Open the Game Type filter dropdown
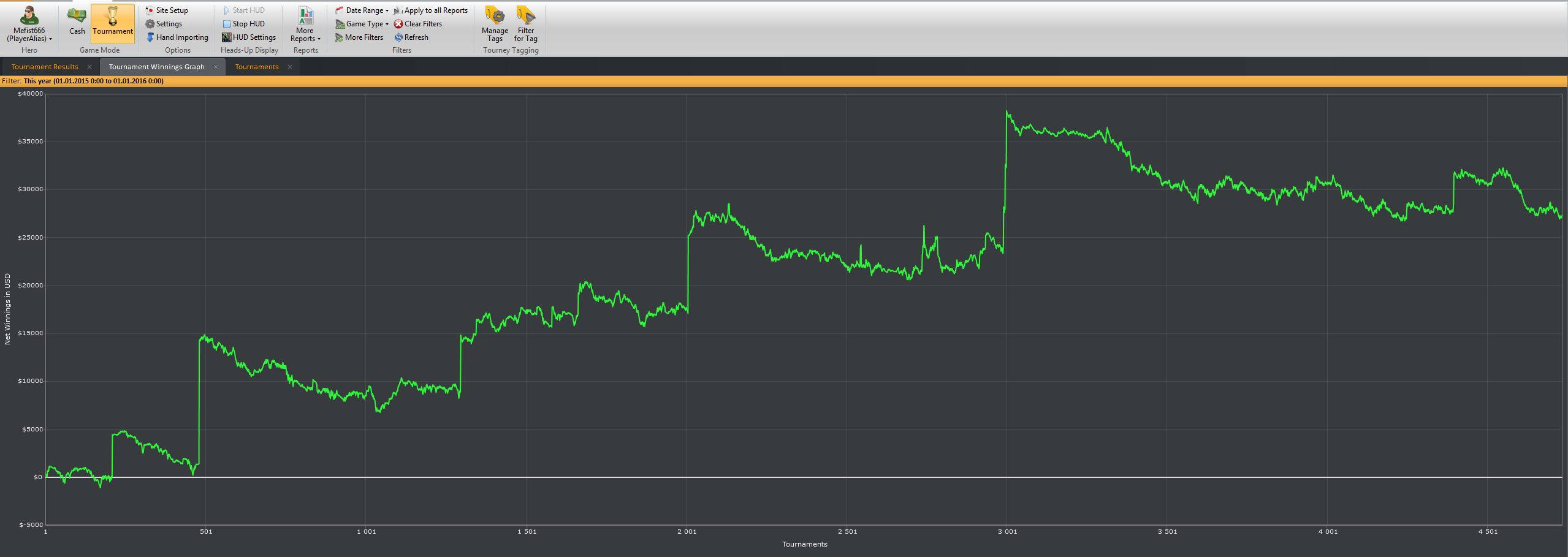This screenshot has height=557, width=1568. 362,24
